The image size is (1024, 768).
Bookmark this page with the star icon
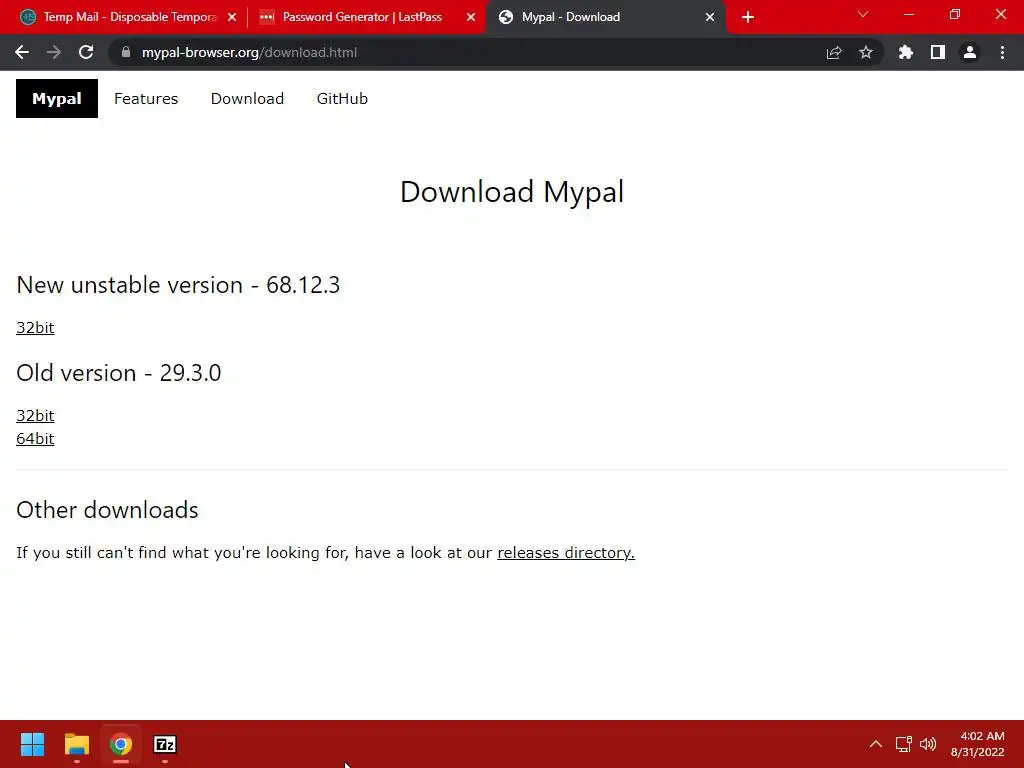click(866, 52)
